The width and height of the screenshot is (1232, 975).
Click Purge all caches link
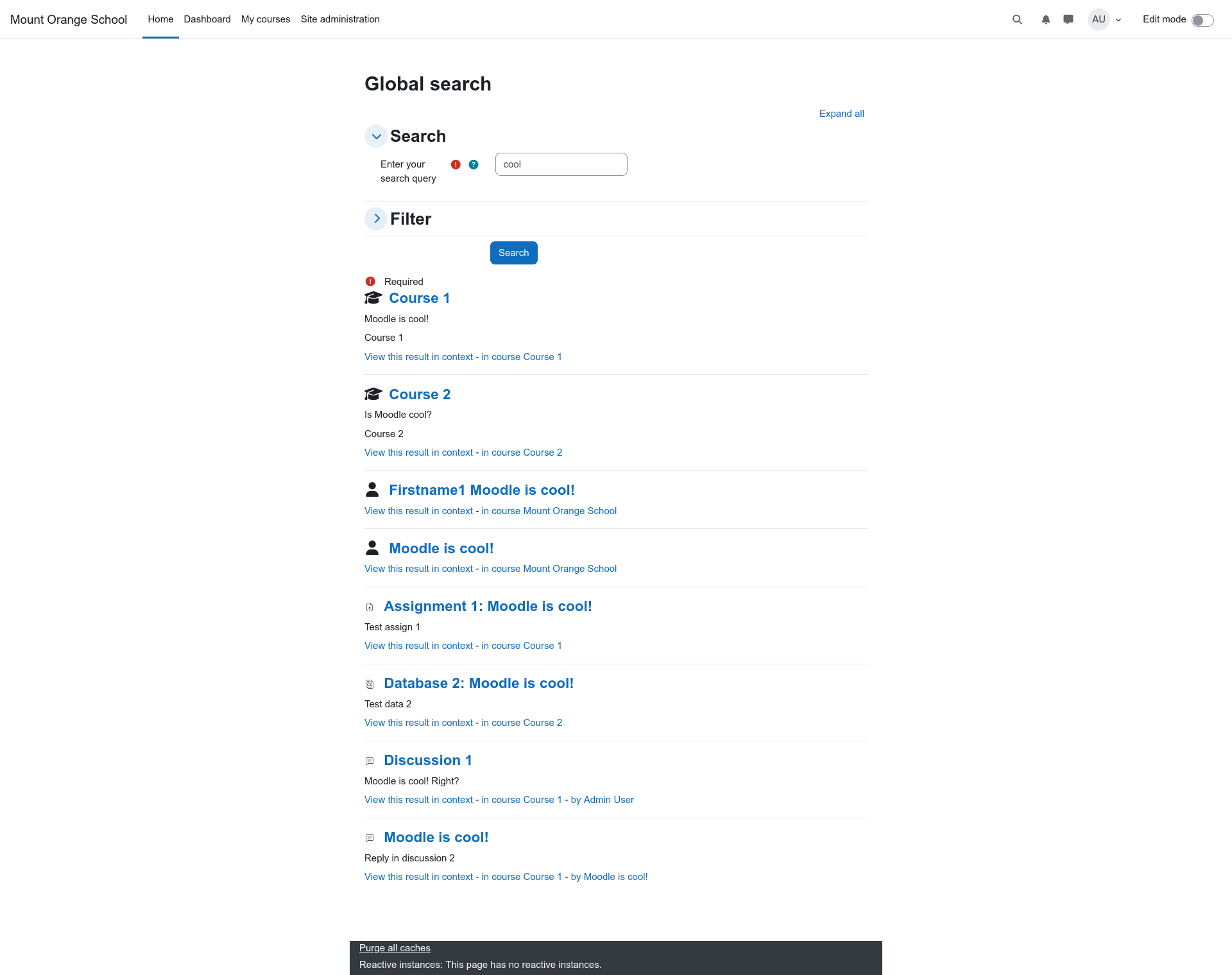395,948
